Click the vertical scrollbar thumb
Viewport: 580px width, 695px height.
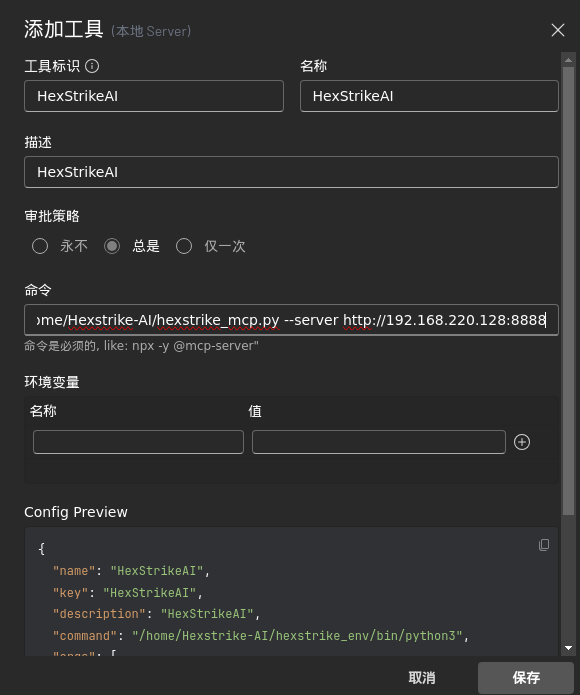(x=568, y=291)
